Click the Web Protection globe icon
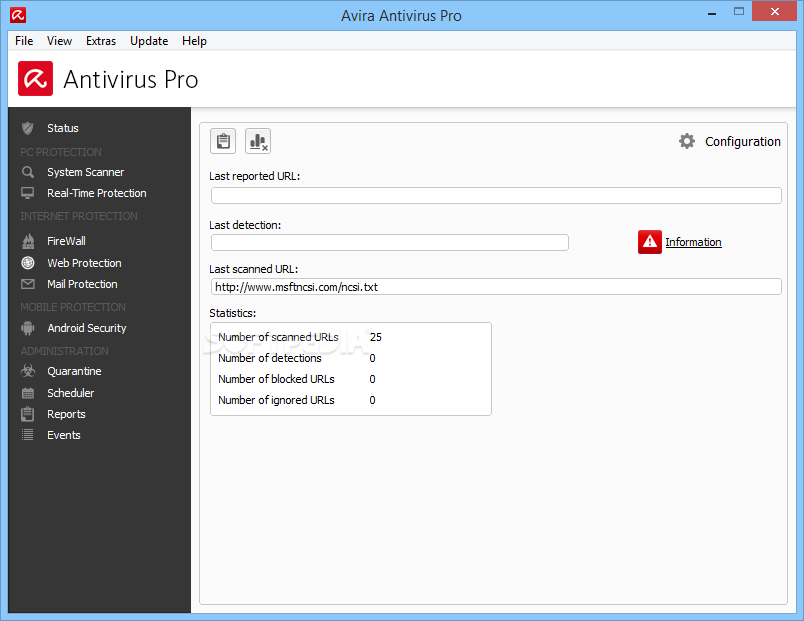 (28, 263)
